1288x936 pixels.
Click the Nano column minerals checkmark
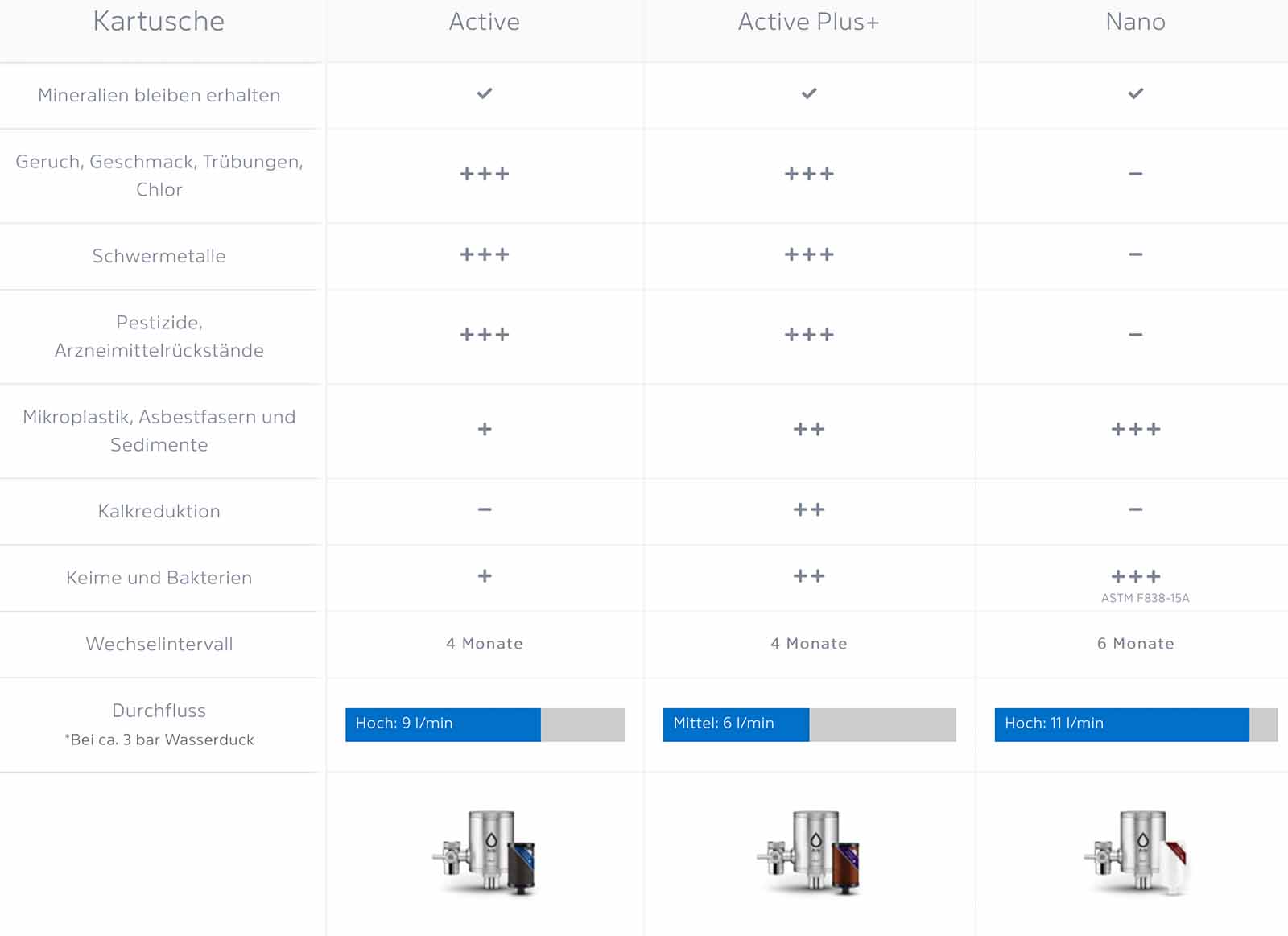pos(1135,93)
